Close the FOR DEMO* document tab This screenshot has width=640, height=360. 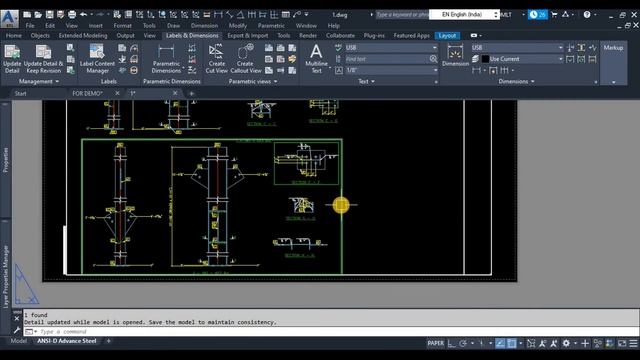click(x=117, y=93)
